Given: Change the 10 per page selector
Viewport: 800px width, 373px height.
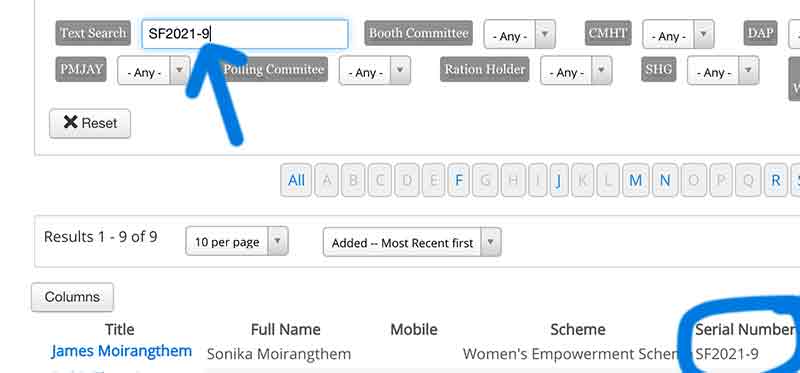Looking at the screenshot, I should (x=237, y=241).
